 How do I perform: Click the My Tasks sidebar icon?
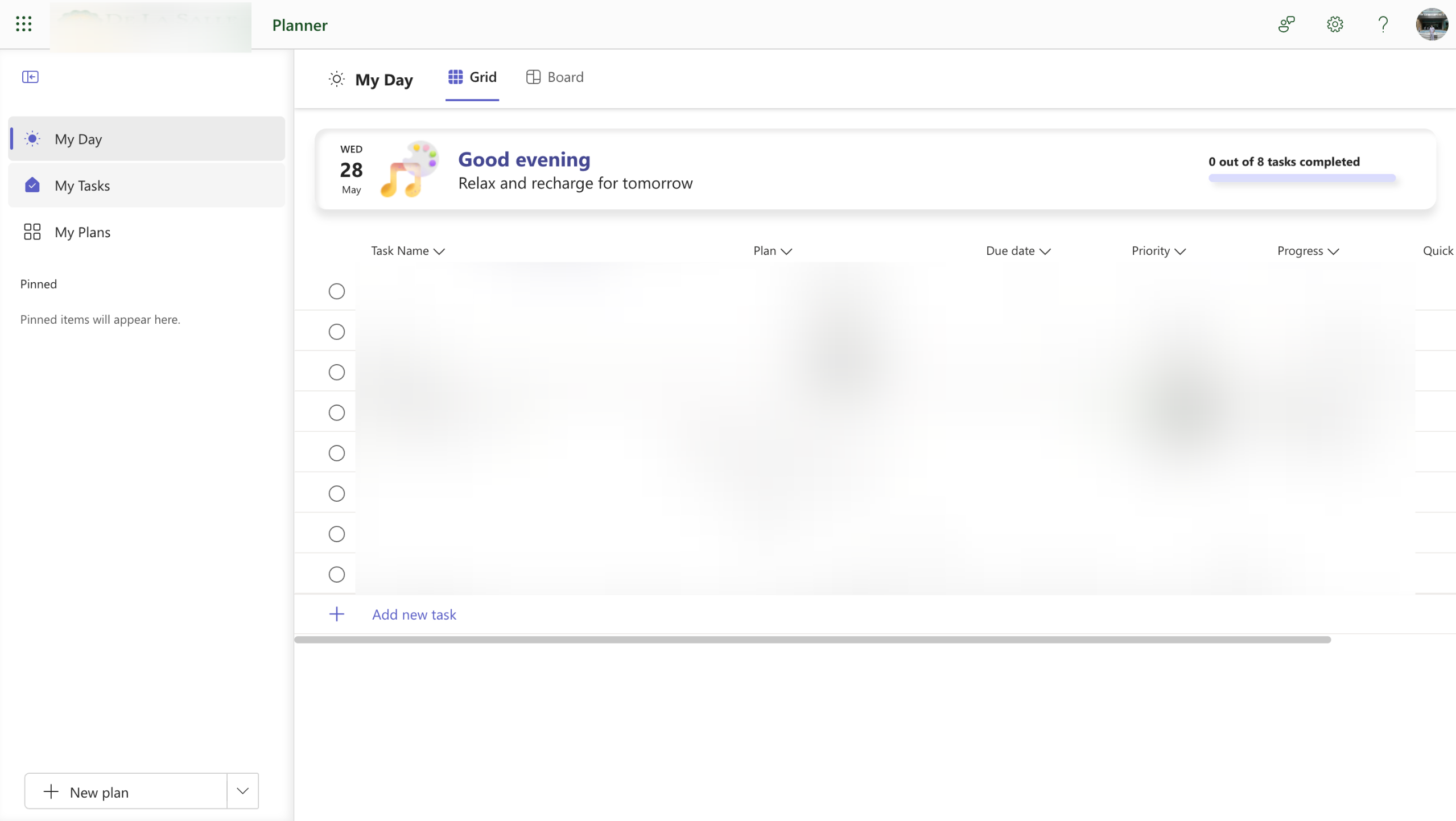32,185
